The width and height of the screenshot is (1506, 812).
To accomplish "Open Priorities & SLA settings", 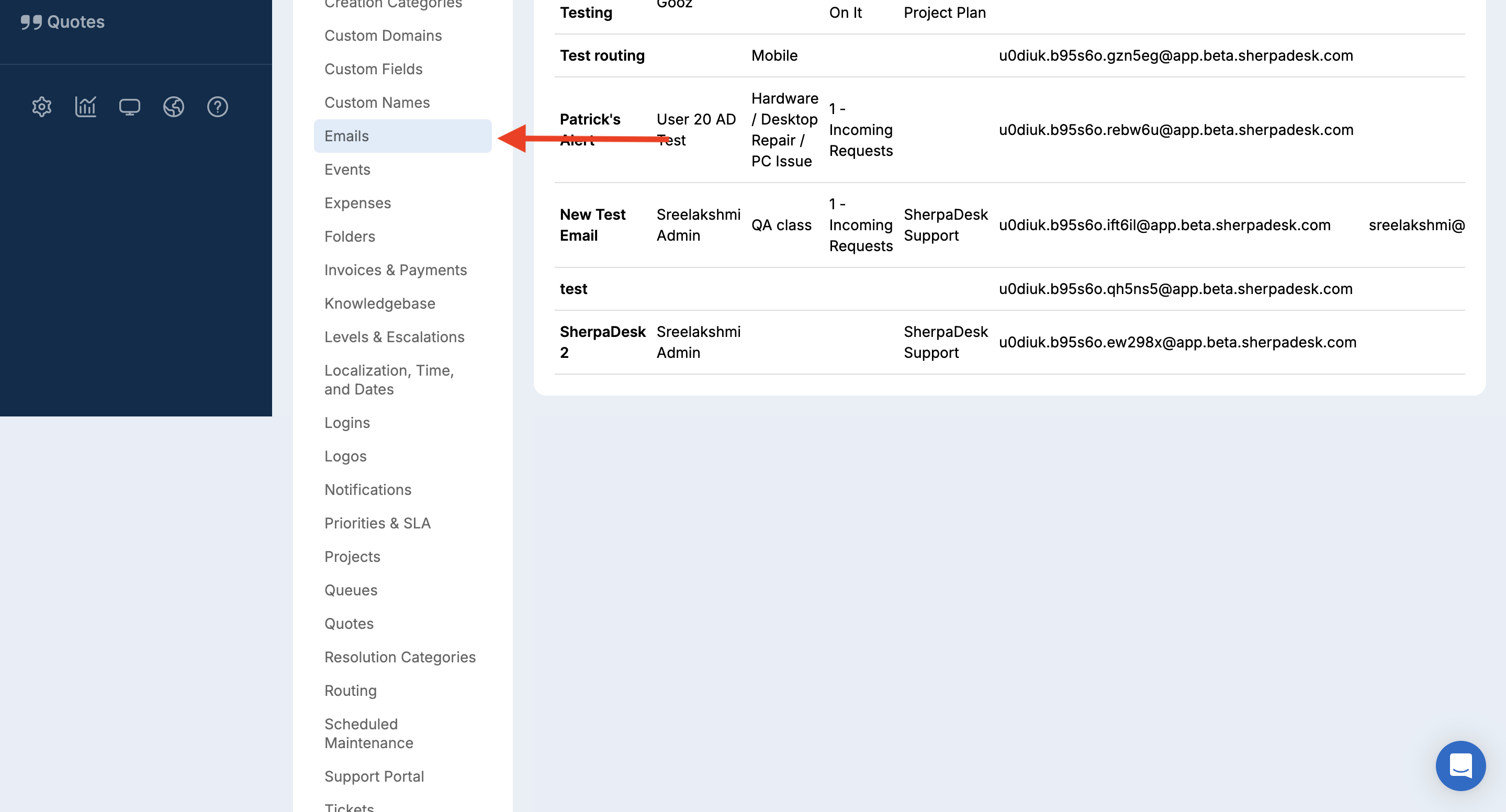I will pyautogui.click(x=377, y=523).
